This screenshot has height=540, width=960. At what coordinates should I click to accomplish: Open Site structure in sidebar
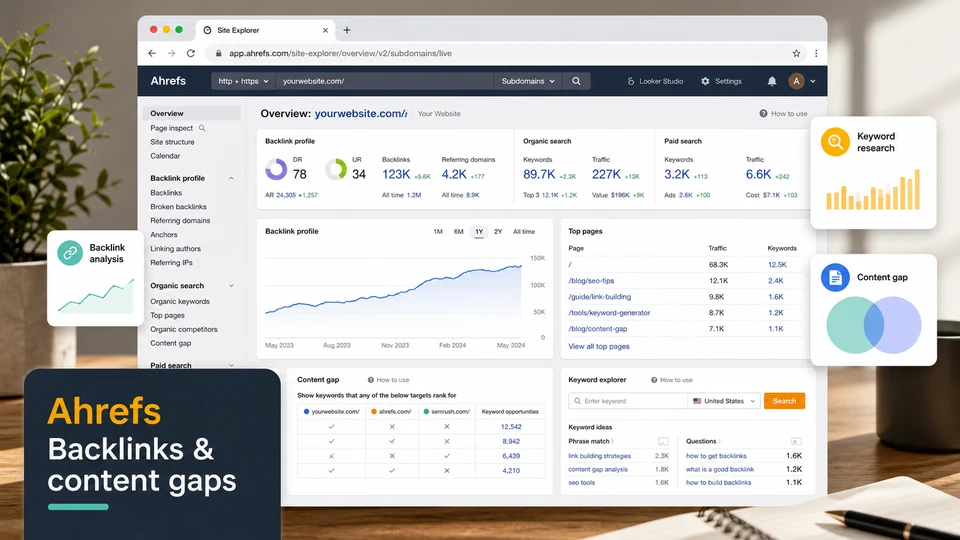coord(172,142)
